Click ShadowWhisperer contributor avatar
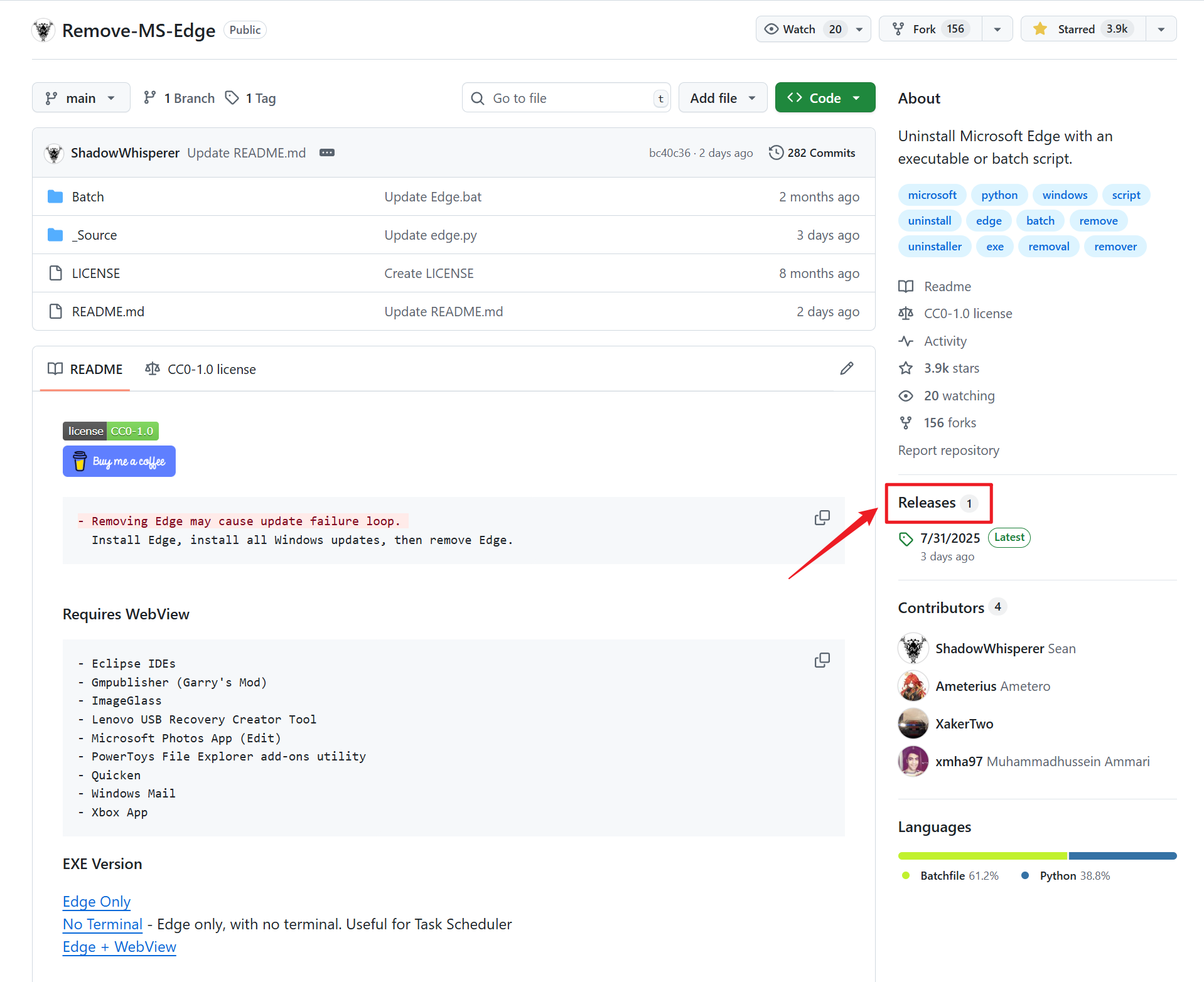 (x=913, y=649)
